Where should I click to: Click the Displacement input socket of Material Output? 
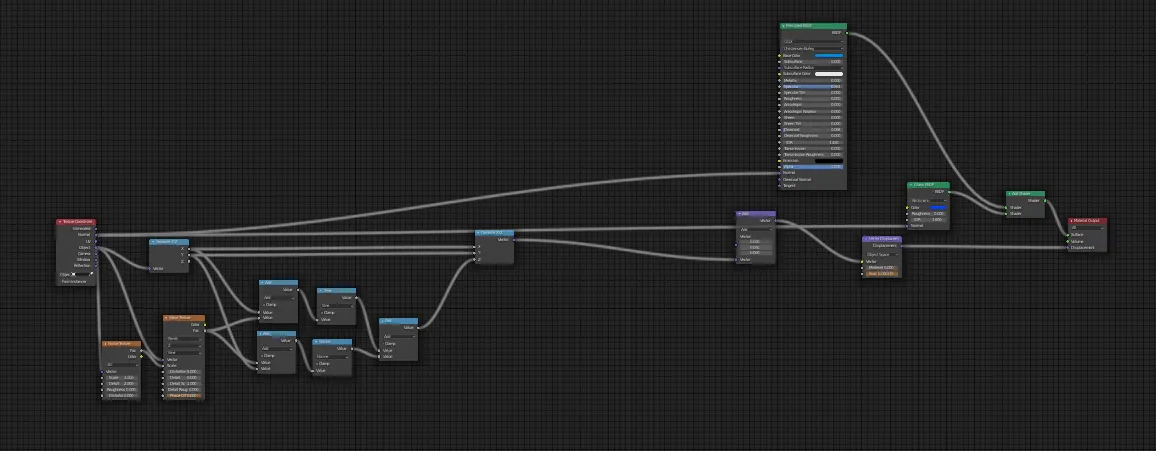click(1068, 248)
